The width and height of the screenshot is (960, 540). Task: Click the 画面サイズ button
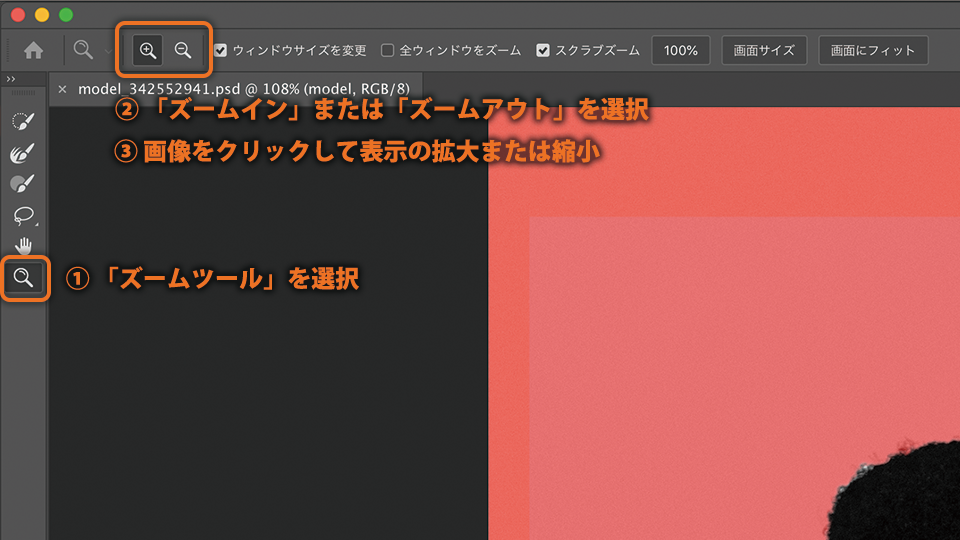click(764, 50)
